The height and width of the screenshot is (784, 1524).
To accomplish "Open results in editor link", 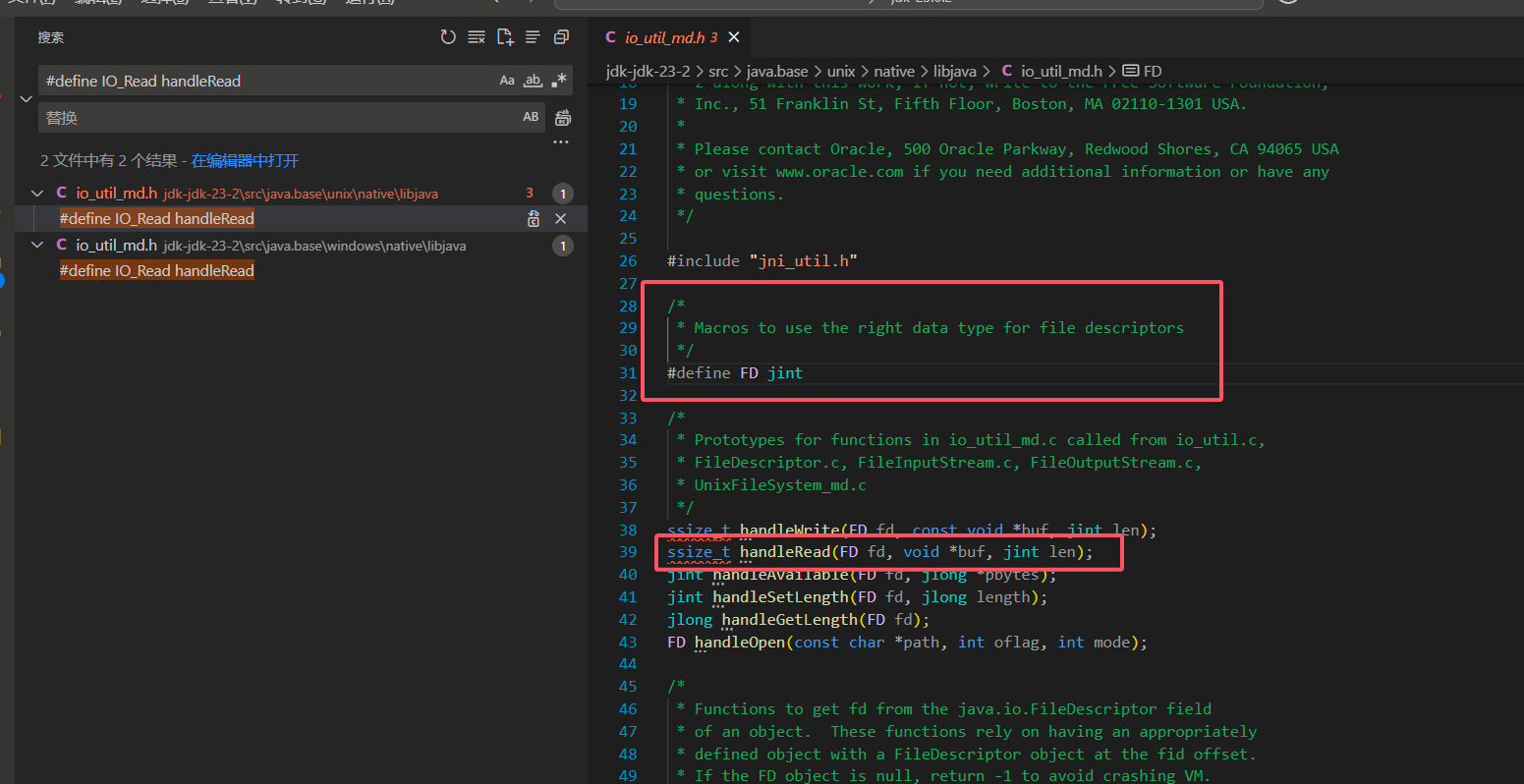I will (245, 161).
